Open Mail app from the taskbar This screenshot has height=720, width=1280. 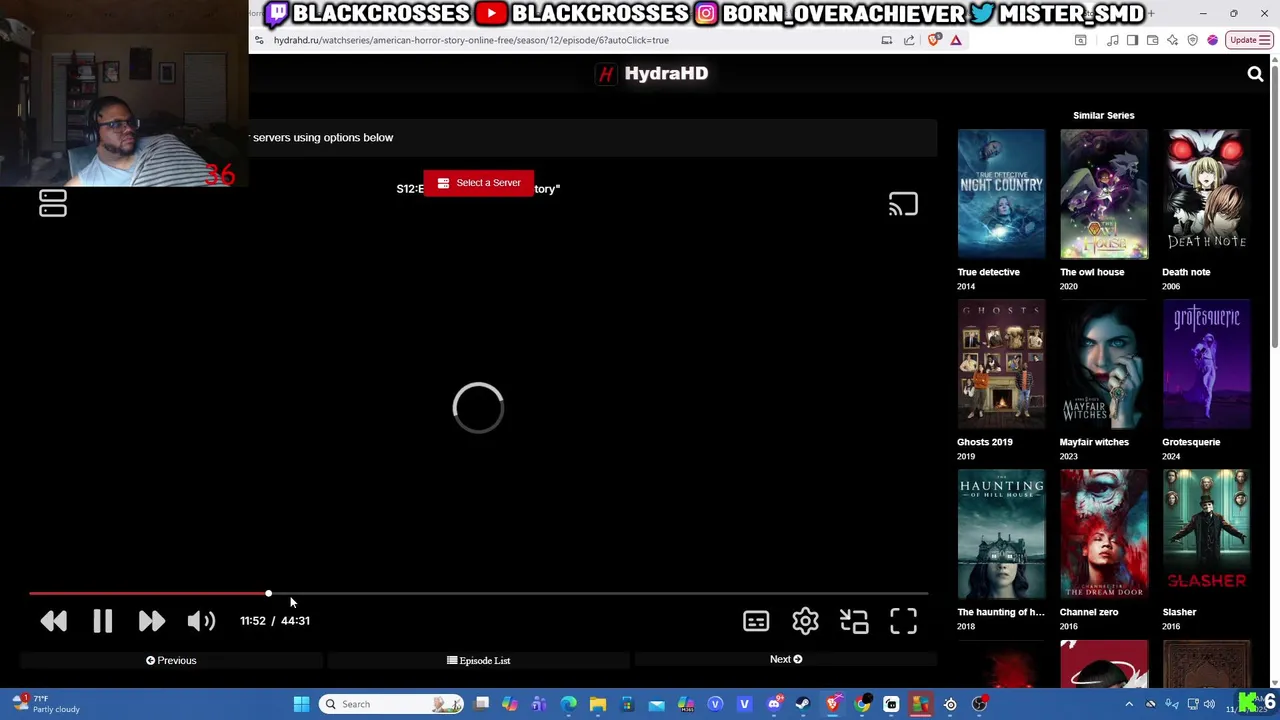point(656,704)
